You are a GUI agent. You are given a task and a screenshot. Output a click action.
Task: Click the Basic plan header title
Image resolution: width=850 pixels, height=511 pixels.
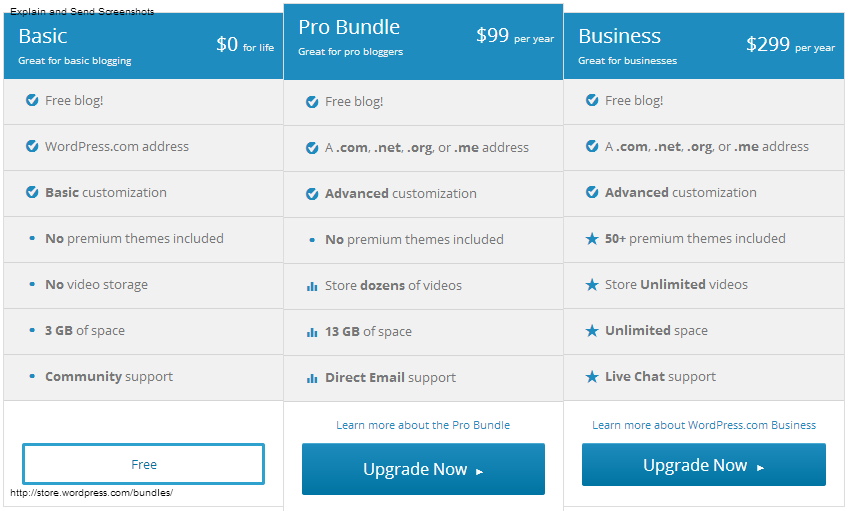[x=43, y=36]
